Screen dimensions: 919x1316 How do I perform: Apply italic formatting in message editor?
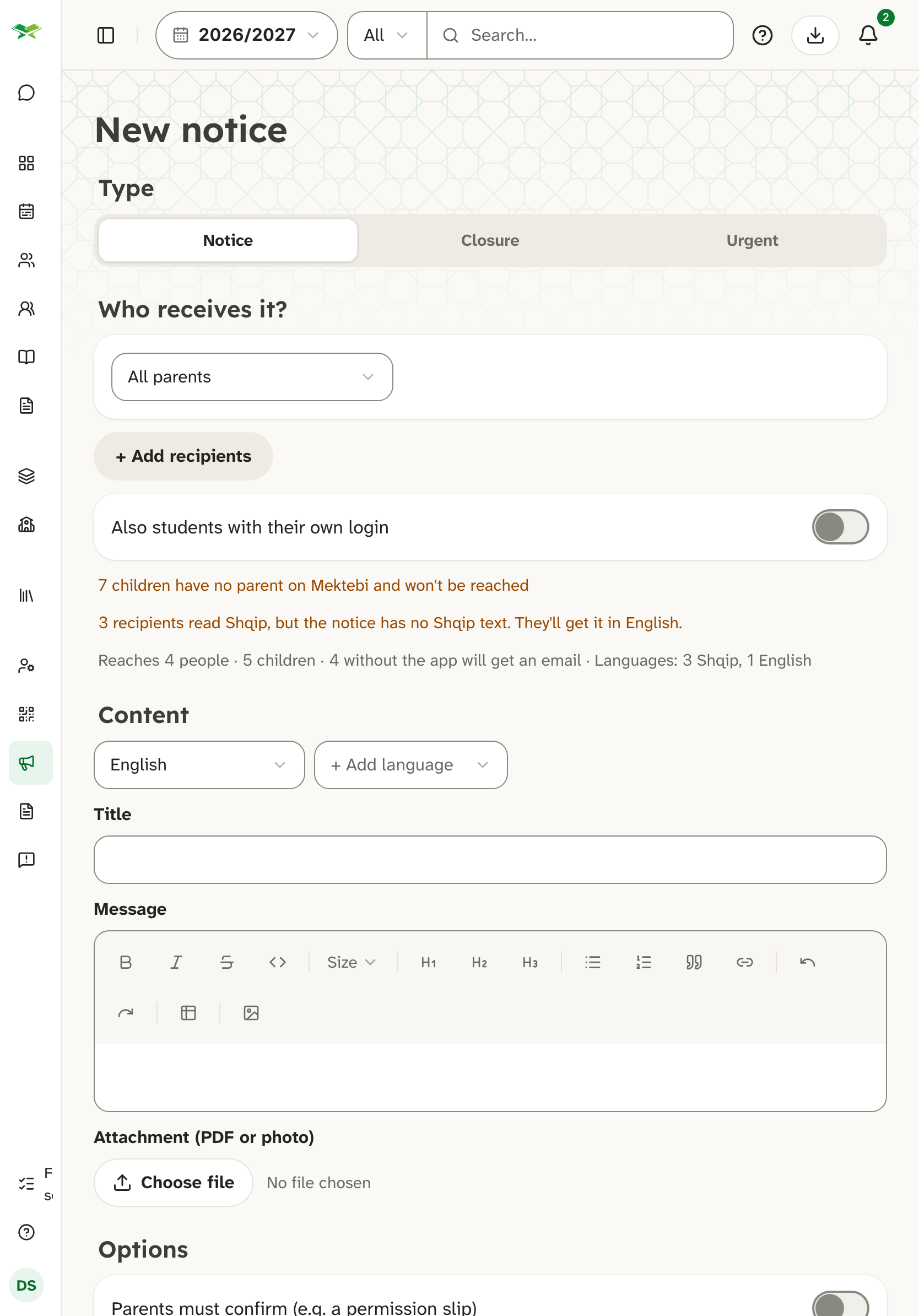pyautogui.click(x=176, y=962)
